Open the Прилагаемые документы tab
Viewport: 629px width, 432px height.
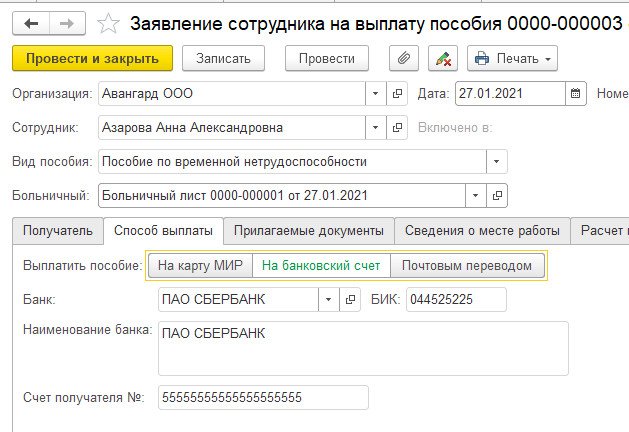point(308,231)
